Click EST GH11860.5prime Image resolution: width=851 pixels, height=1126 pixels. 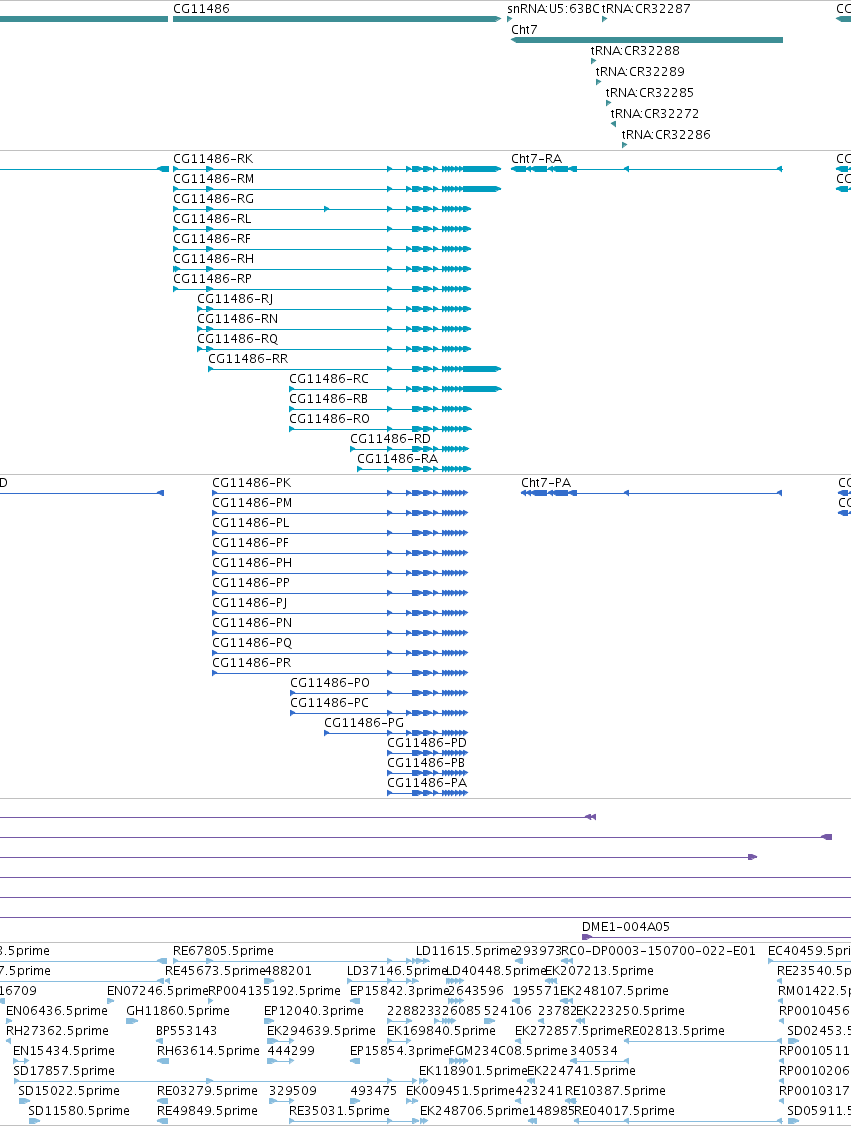[177, 1011]
